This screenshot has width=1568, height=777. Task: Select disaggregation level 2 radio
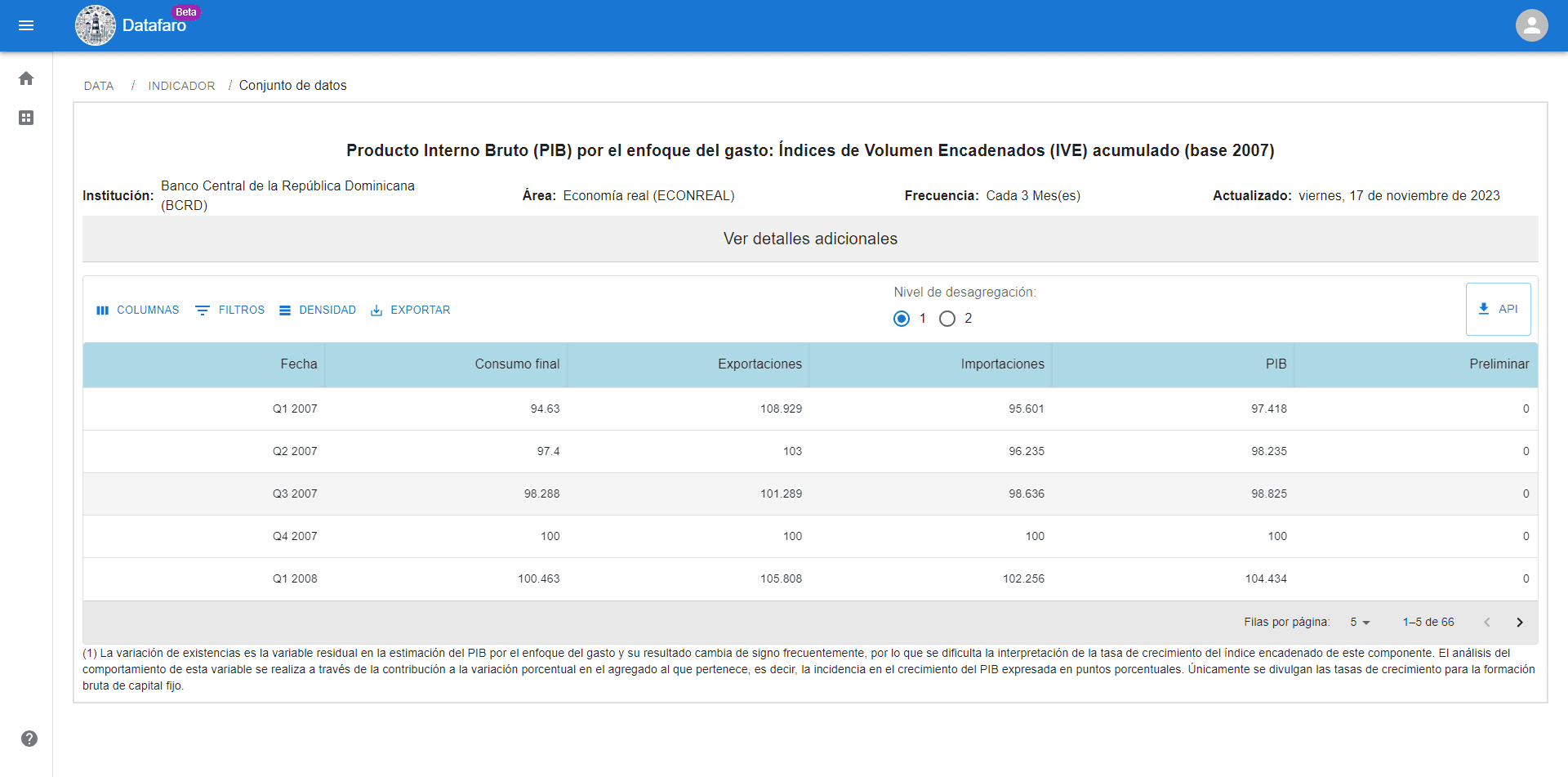tap(947, 319)
